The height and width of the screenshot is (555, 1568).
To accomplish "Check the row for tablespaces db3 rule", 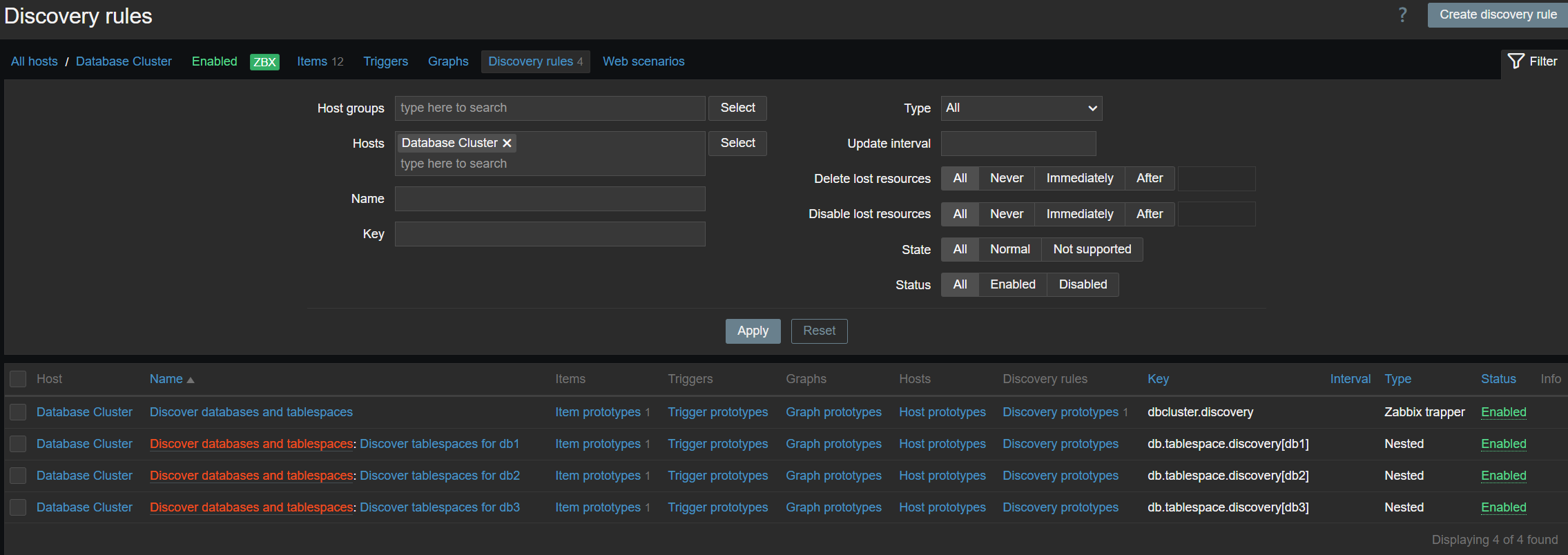I will coord(18,507).
